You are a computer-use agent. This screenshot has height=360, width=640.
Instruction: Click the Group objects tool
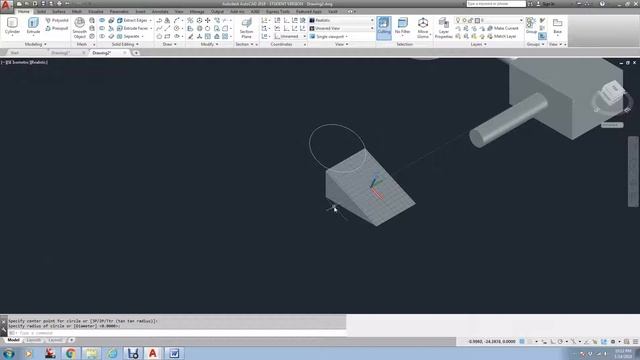(x=531, y=25)
